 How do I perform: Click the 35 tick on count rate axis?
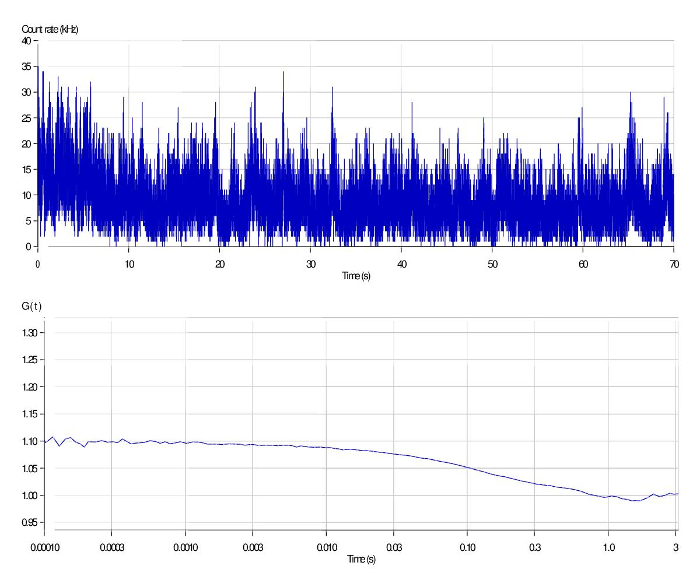[26, 67]
